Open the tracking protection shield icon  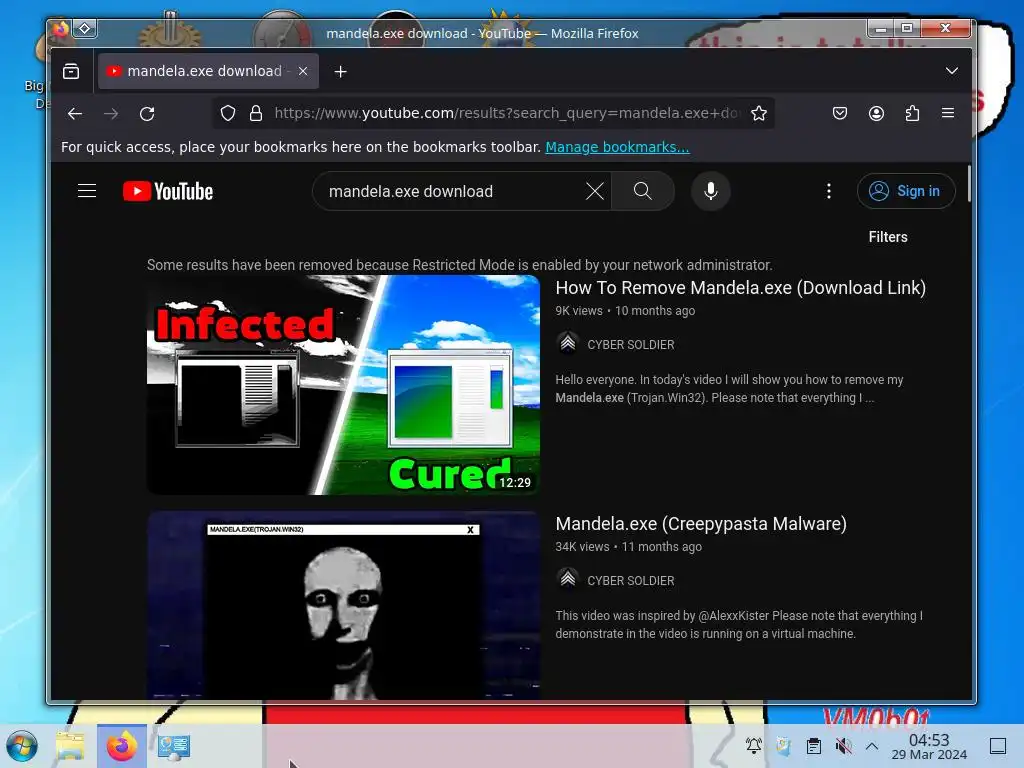tap(227, 114)
